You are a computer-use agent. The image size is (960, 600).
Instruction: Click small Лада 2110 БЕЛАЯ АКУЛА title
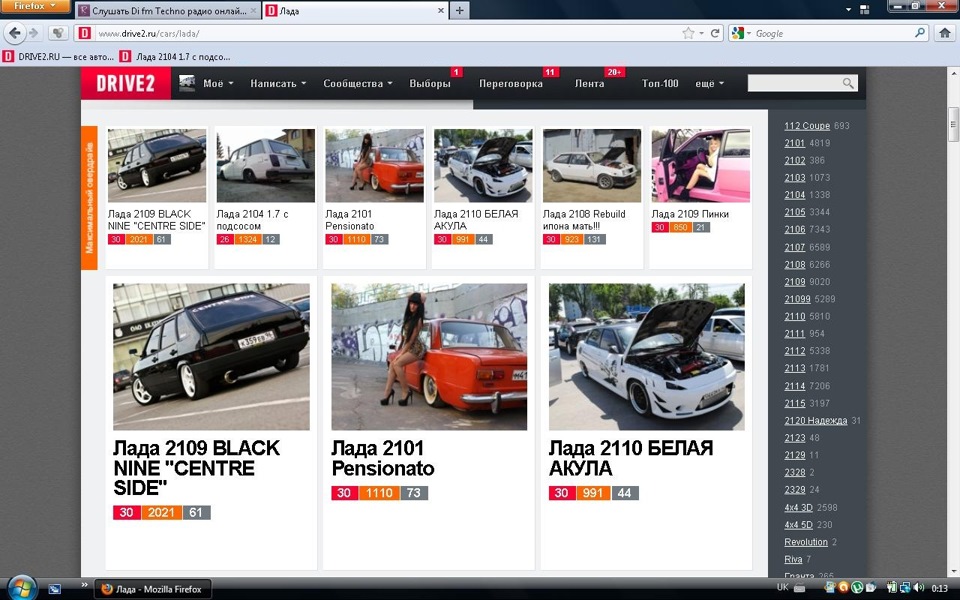tap(476, 220)
